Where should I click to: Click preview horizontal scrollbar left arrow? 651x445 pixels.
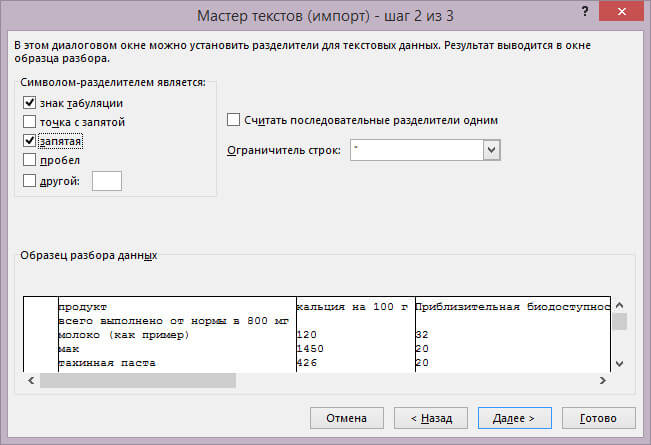tap(31, 380)
